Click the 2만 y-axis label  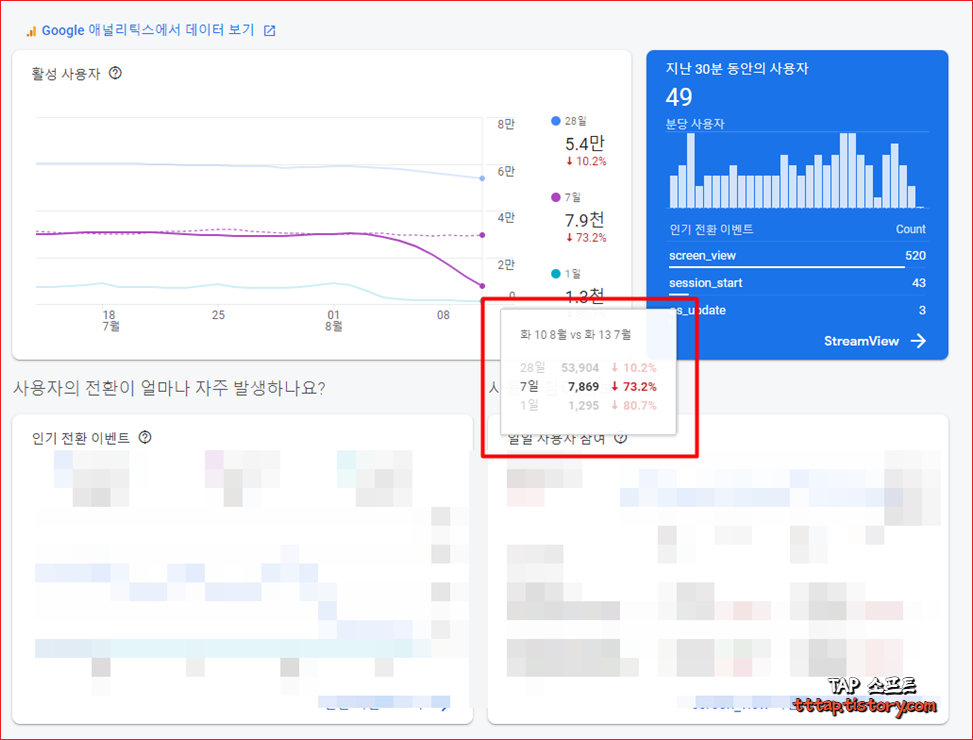[x=506, y=265]
